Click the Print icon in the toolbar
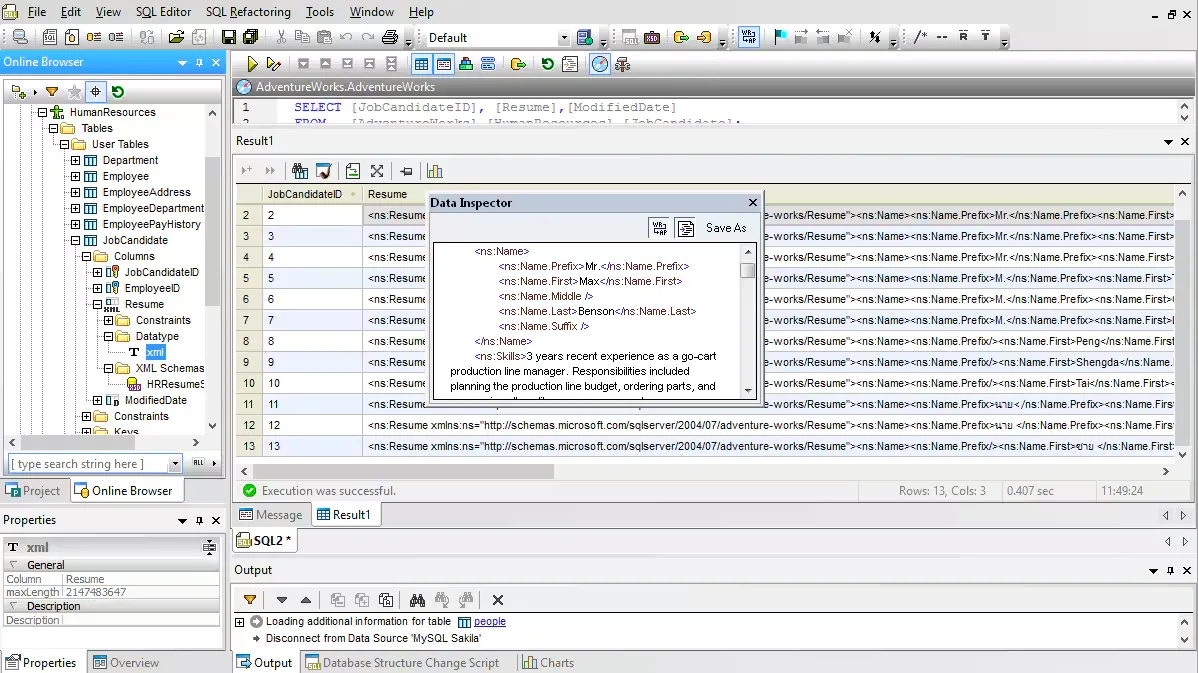The width and height of the screenshot is (1198, 673). (x=390, y=38)
